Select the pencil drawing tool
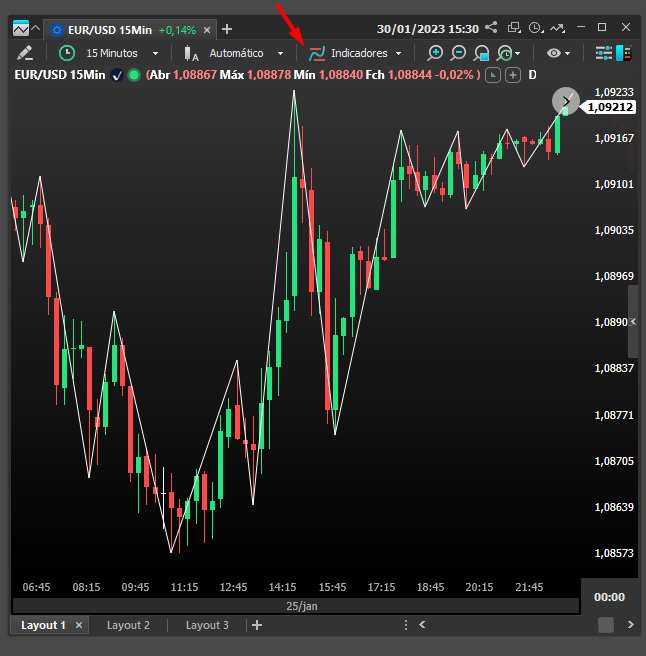This screenshot has height=656, width=646. [25, 53]
